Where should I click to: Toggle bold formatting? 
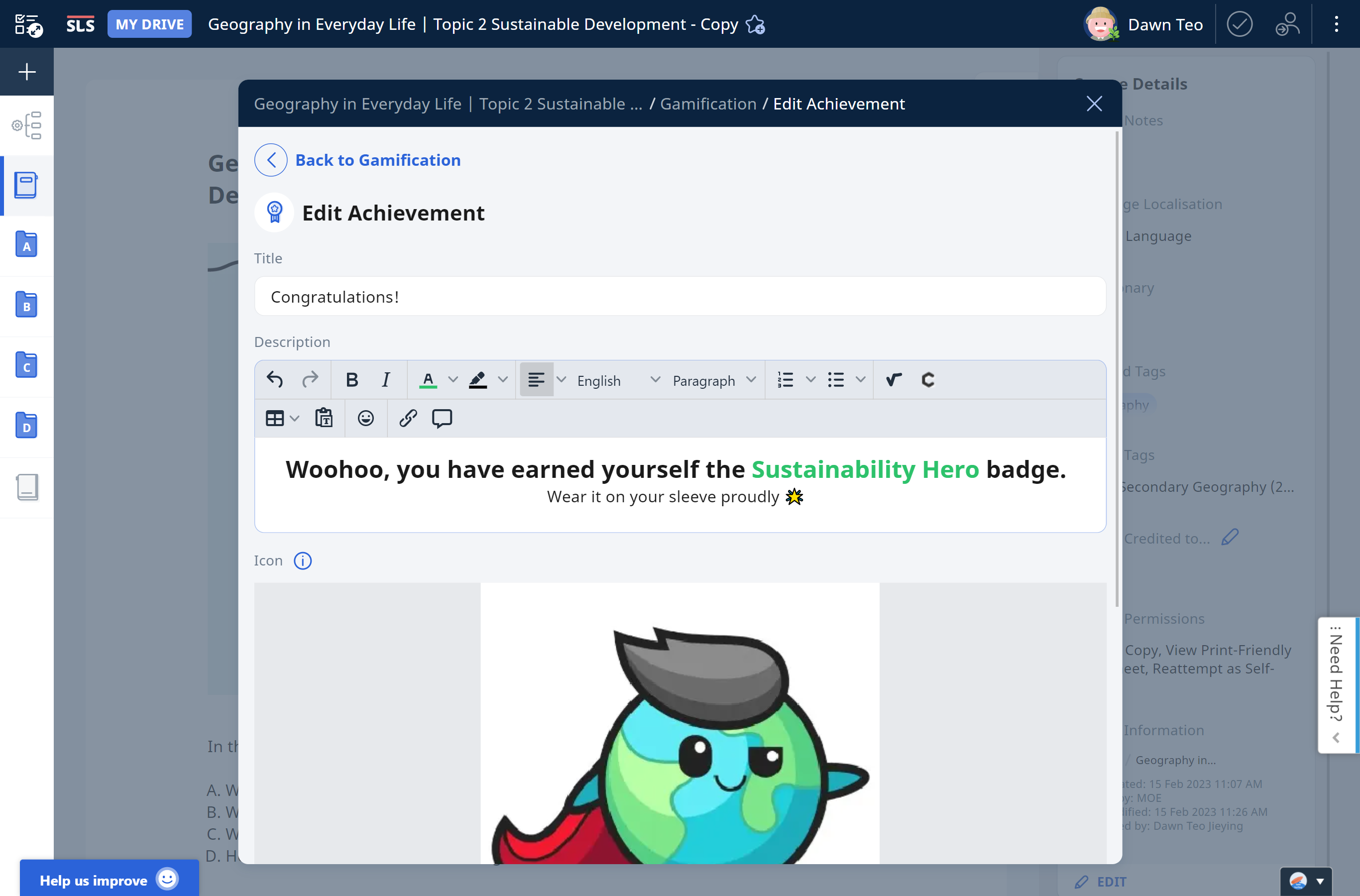tap(352, 379)
